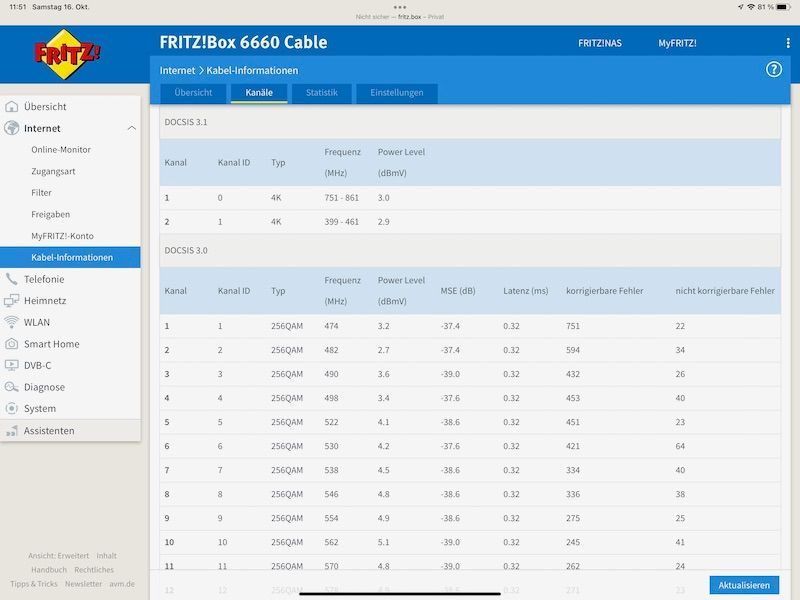This screenshot has height=600, width=800.
Task: Click frequency value 522 in DOCSIS 3.0
Action: tap(331, 422)
